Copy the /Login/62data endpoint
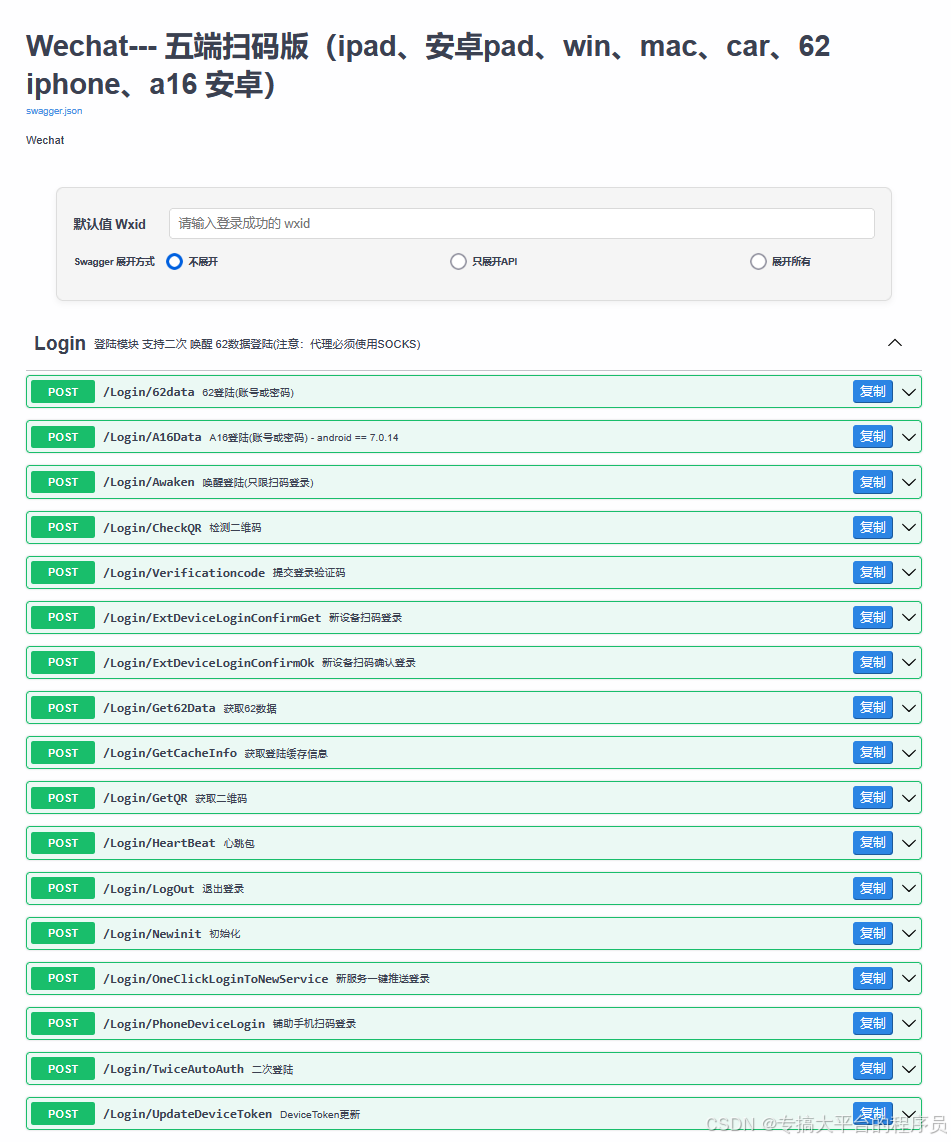Image resolution: width=951 pixels, height=1142 pixels. coord(872,392)
